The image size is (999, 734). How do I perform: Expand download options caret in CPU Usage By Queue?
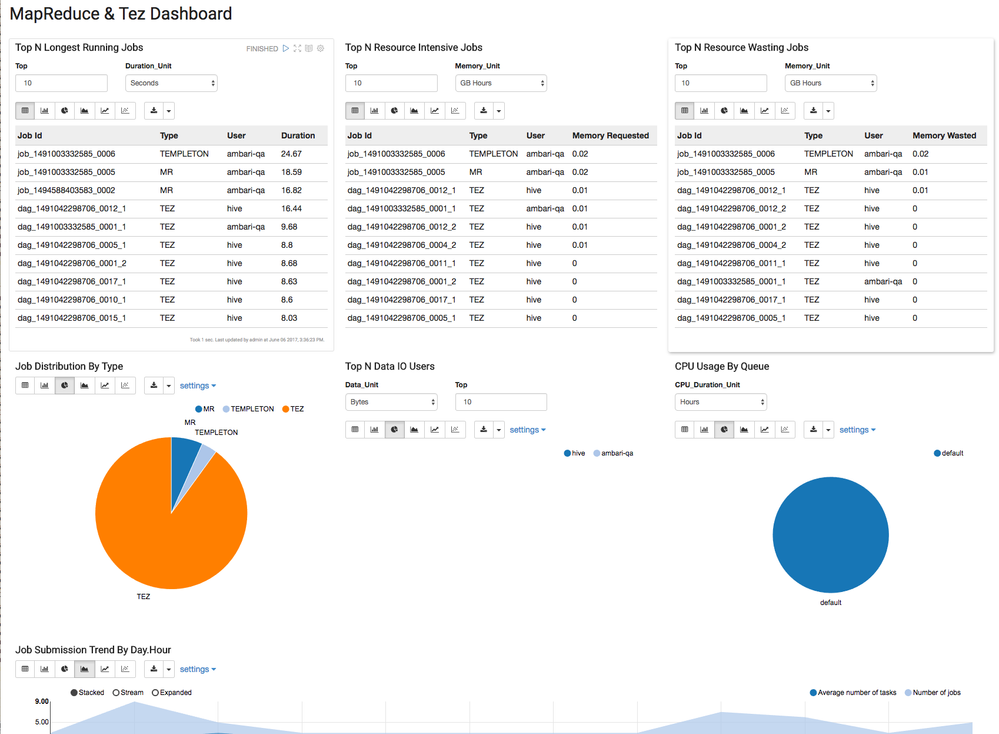828,430
